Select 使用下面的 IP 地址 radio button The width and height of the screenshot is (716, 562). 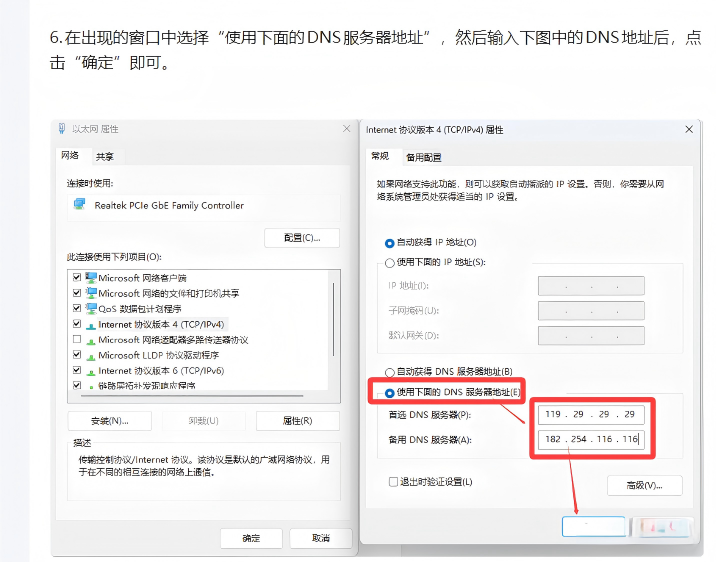[390, 263]
